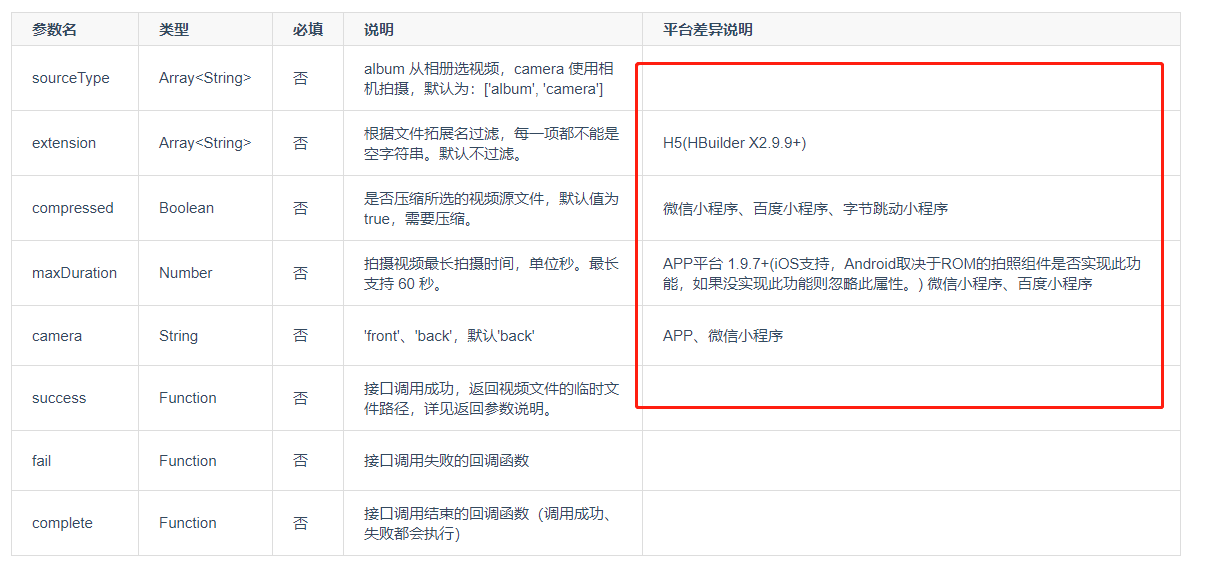This screenshot has height=563, width=1222.
Task: Click the 'front'、'back' default description text
Action: pyautogui.click(x=449, y=336)
